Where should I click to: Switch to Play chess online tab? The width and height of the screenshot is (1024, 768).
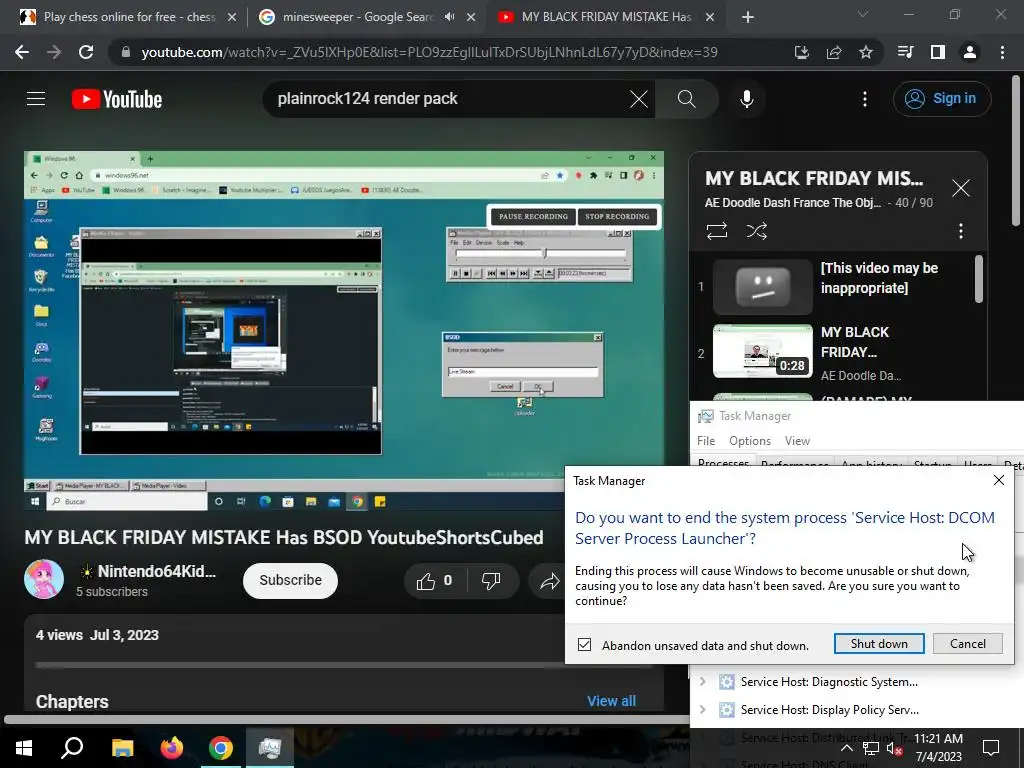point(129,17)
